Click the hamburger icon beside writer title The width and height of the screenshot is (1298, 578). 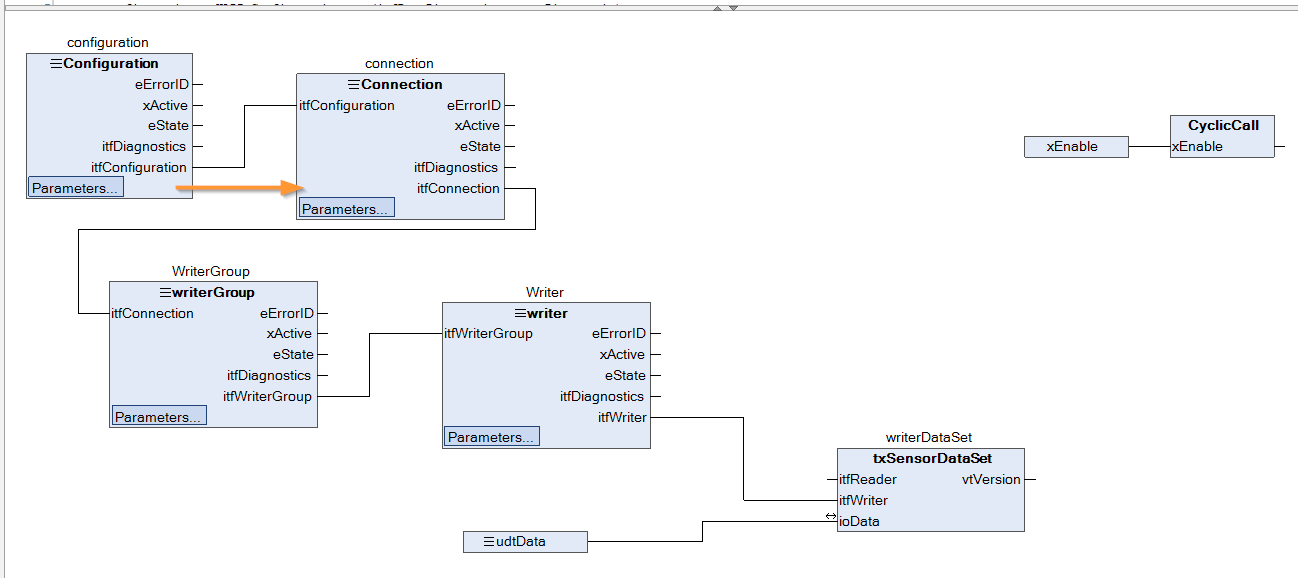pyautogui.click(x=520, y=313)
